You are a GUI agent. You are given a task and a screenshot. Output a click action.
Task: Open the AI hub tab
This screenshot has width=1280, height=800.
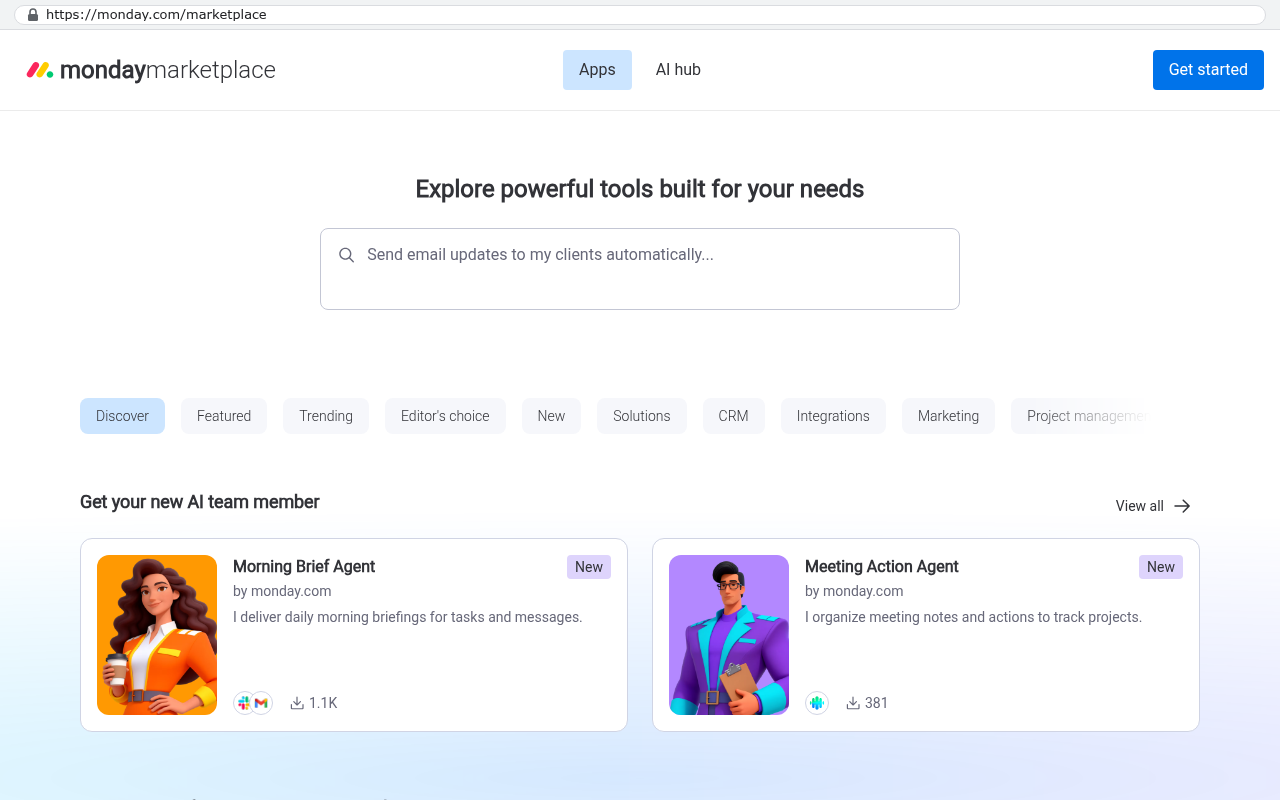pyautogui.click(x=678, y=70)
